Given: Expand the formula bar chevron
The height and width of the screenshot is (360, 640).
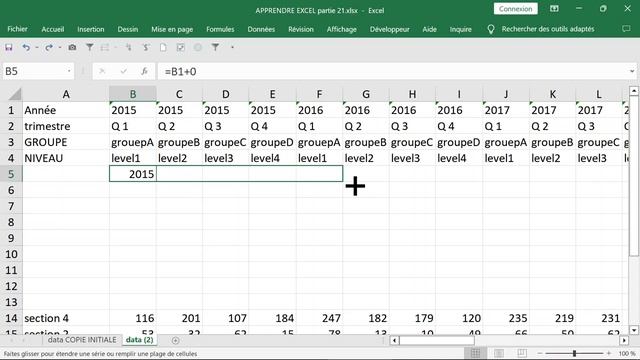Looking at the screenshot, I should [632, 71].
